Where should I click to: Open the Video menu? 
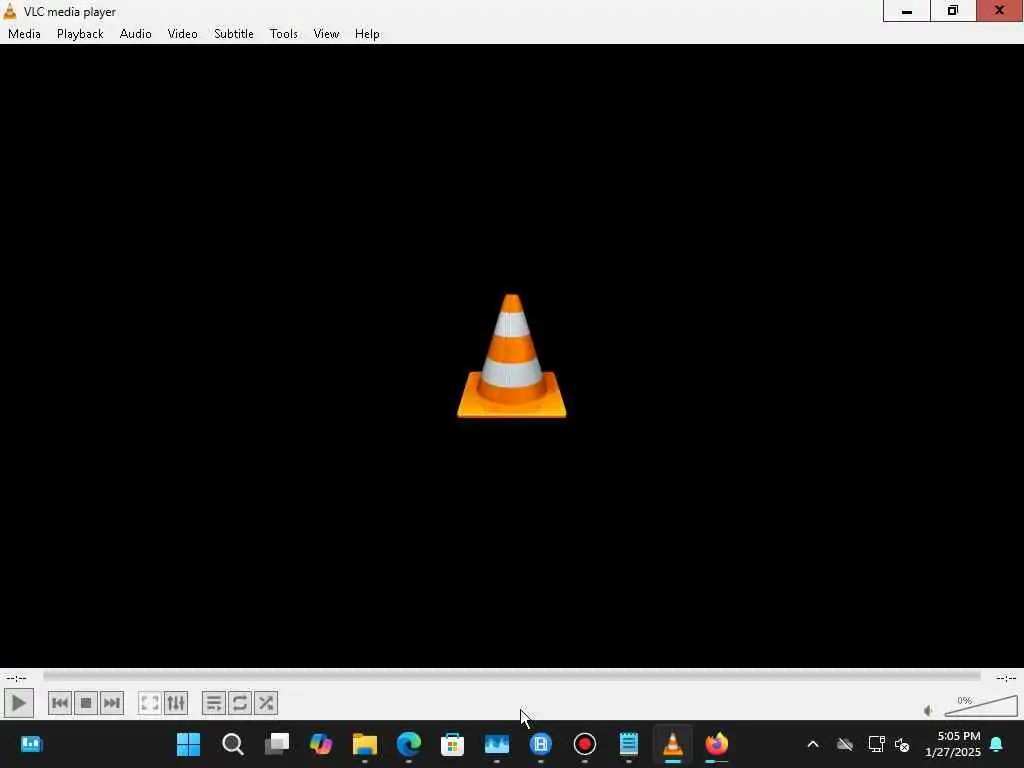click(x=182, y=34)
